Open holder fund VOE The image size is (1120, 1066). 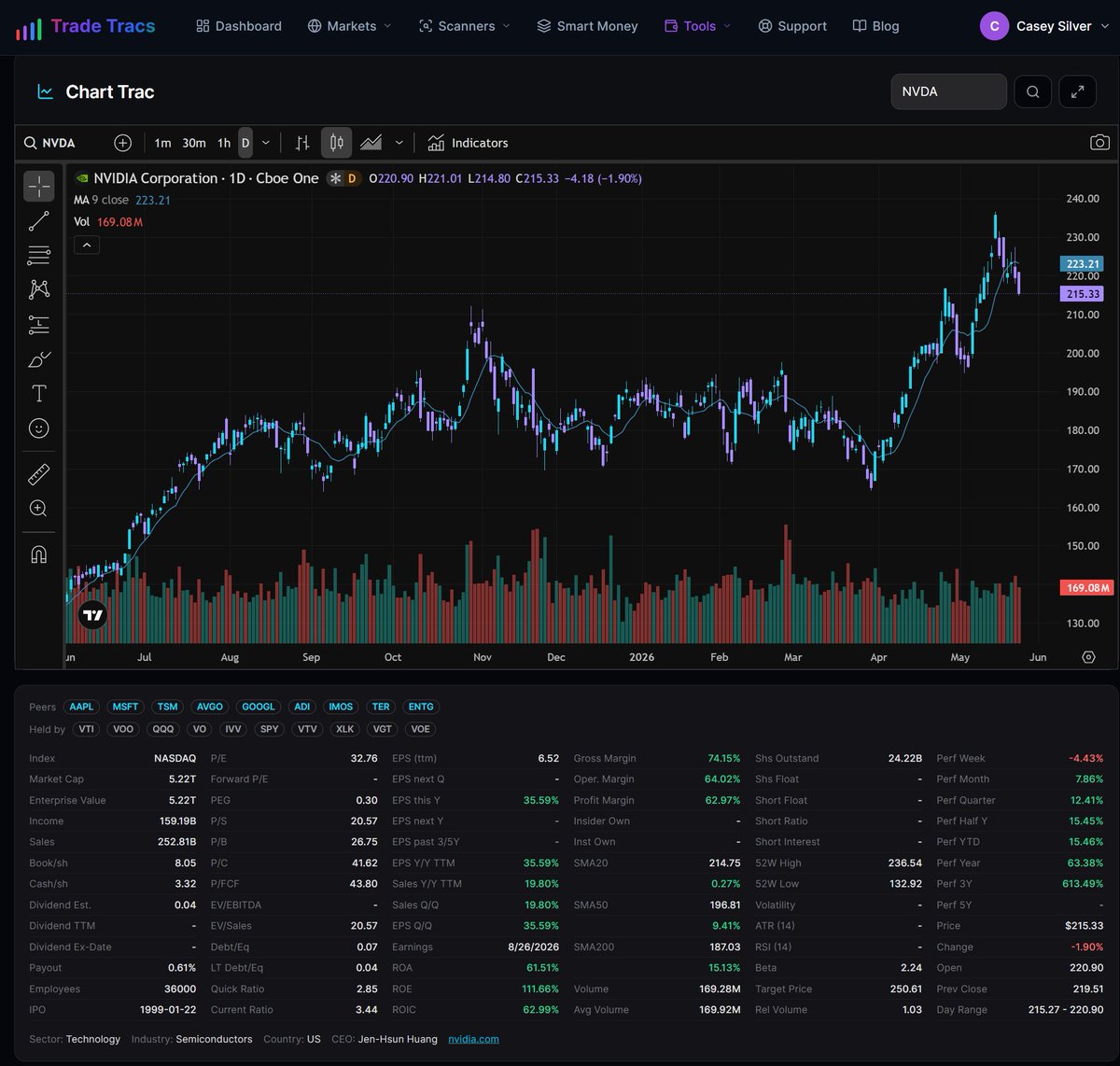421,729
